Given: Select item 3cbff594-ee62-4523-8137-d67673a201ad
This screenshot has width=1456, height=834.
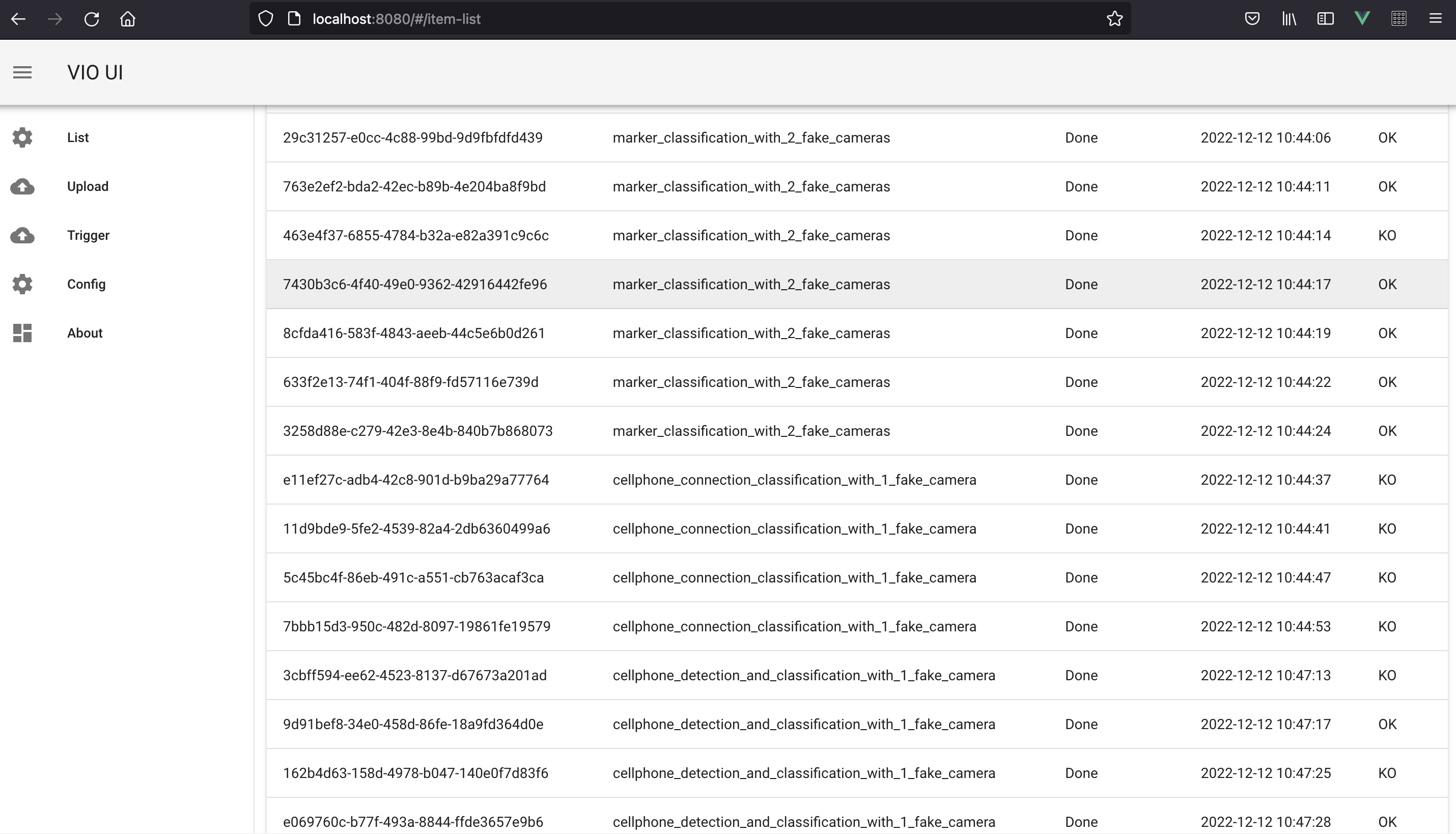Looking at the screenshot, I should click(856, 675).
